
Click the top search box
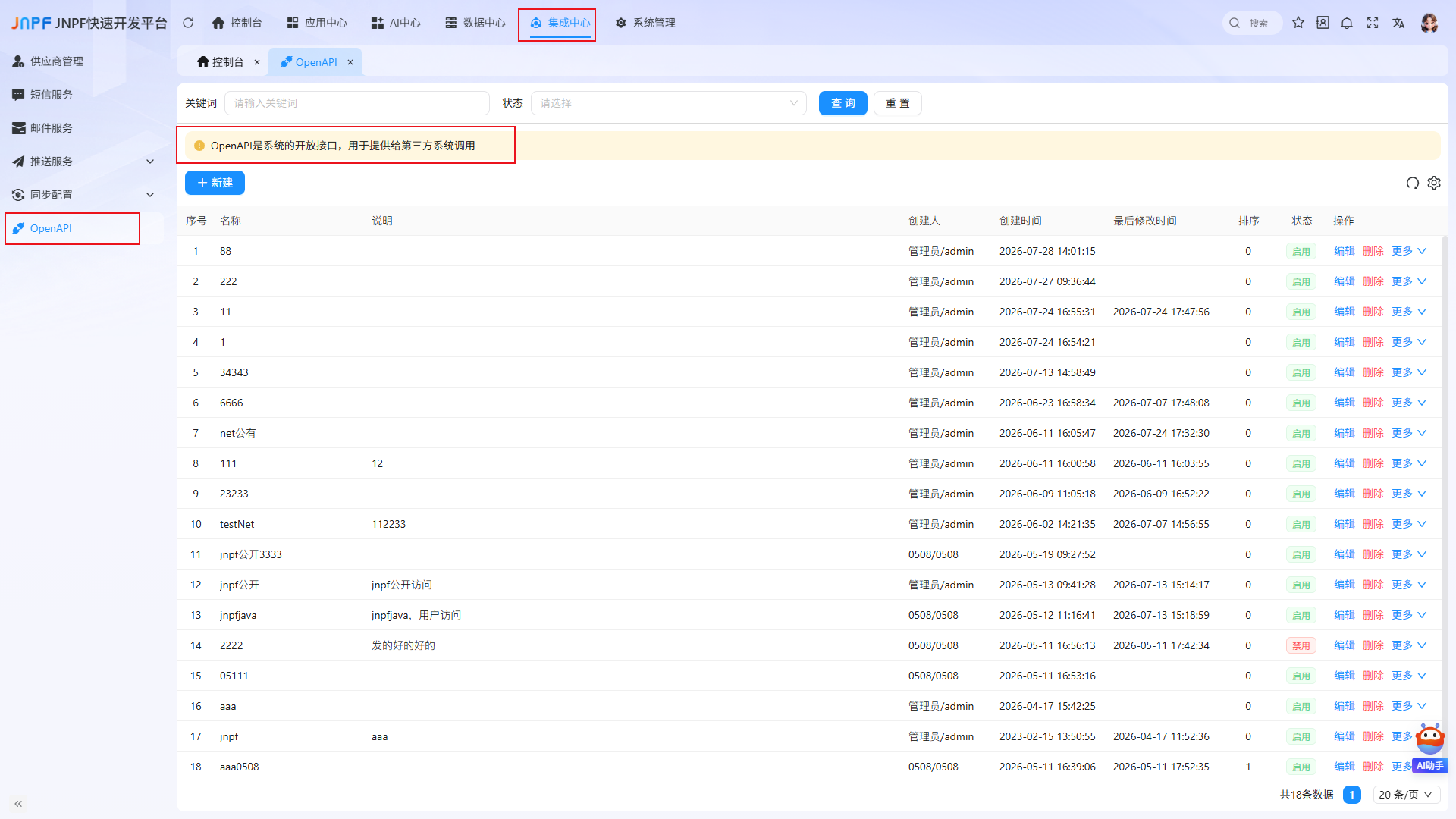(x=1253, y=23)
